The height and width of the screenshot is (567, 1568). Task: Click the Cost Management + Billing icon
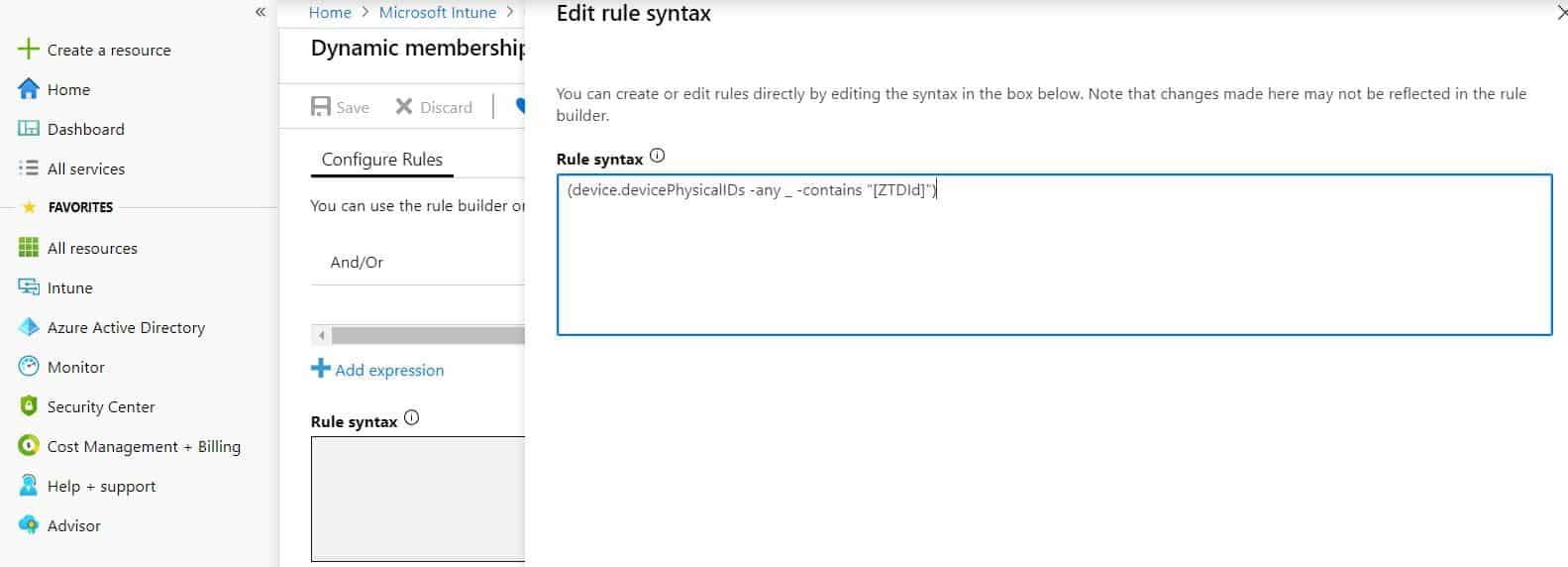(29, 446)
